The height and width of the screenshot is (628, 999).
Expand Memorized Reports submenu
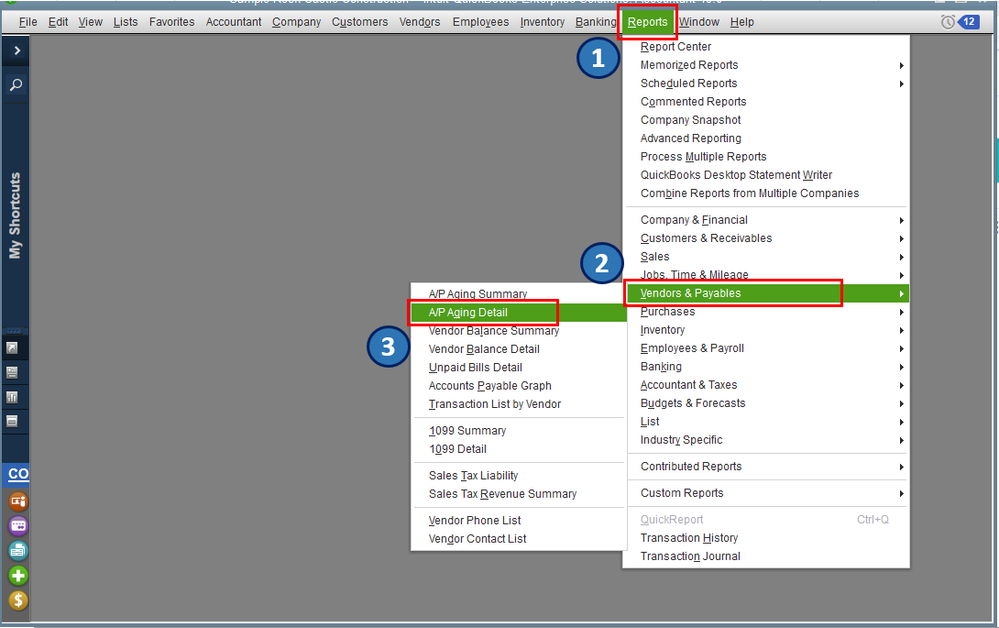click(765, 65)
